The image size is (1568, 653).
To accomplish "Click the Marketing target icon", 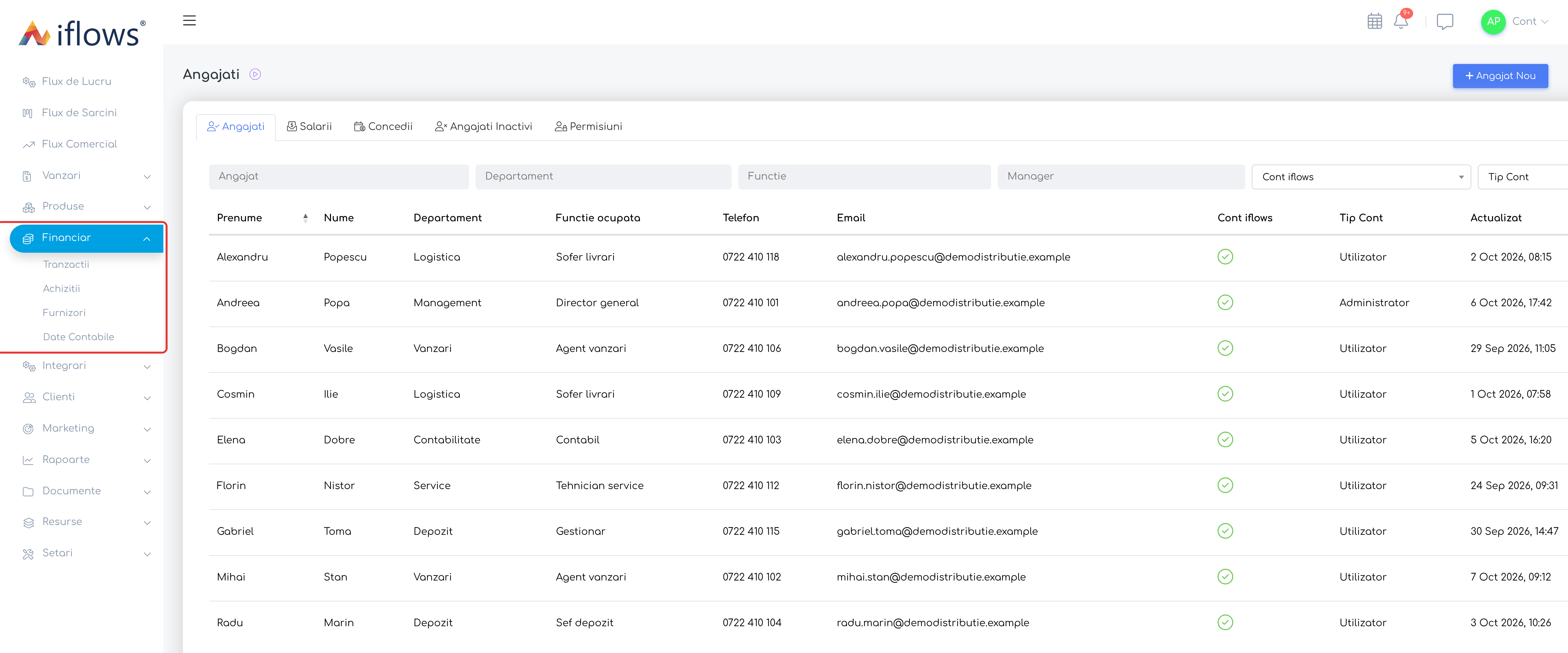I will tap(28, 428).
